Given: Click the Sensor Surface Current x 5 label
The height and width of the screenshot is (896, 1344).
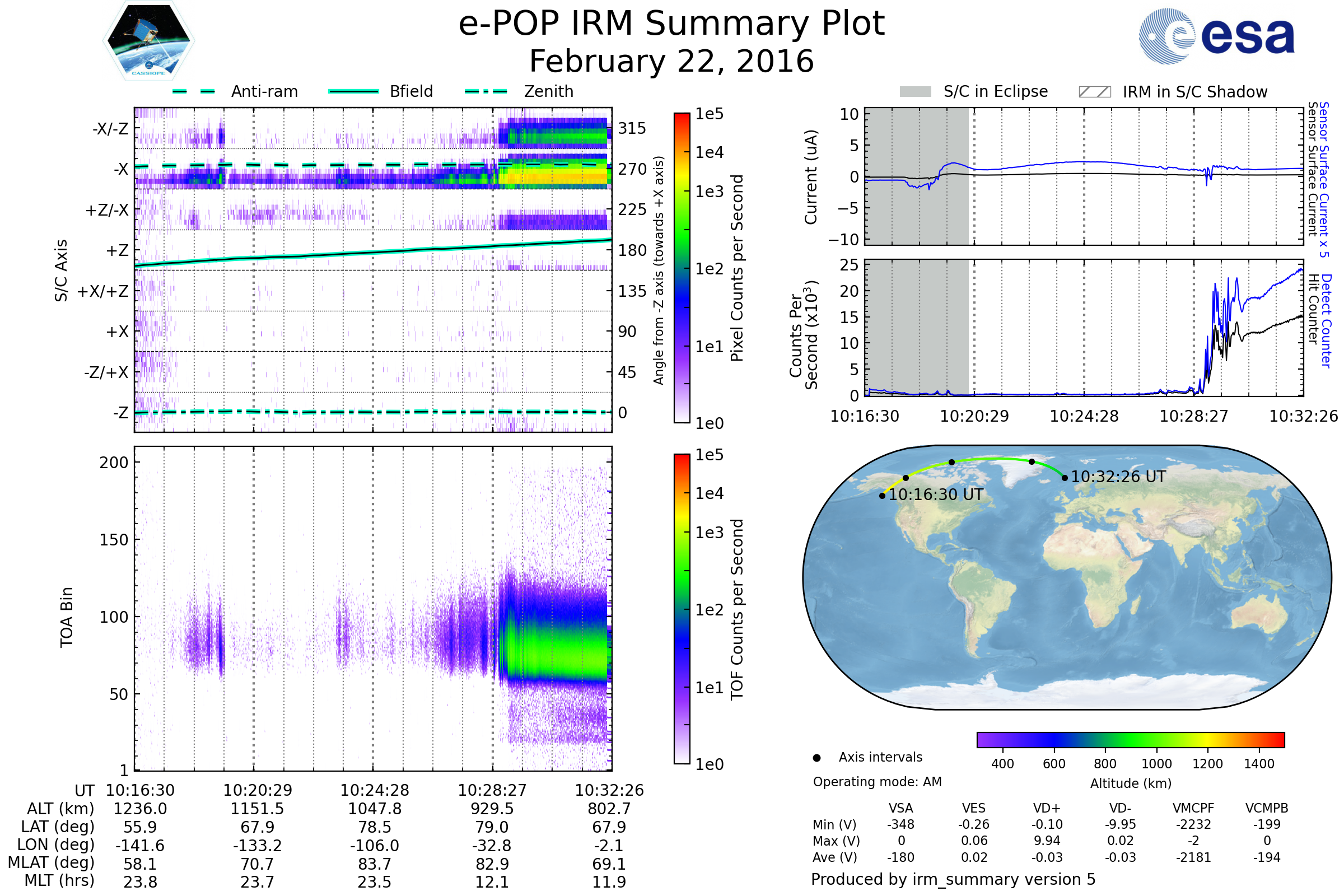Looking at the screenshot, I should (1324, 180).
